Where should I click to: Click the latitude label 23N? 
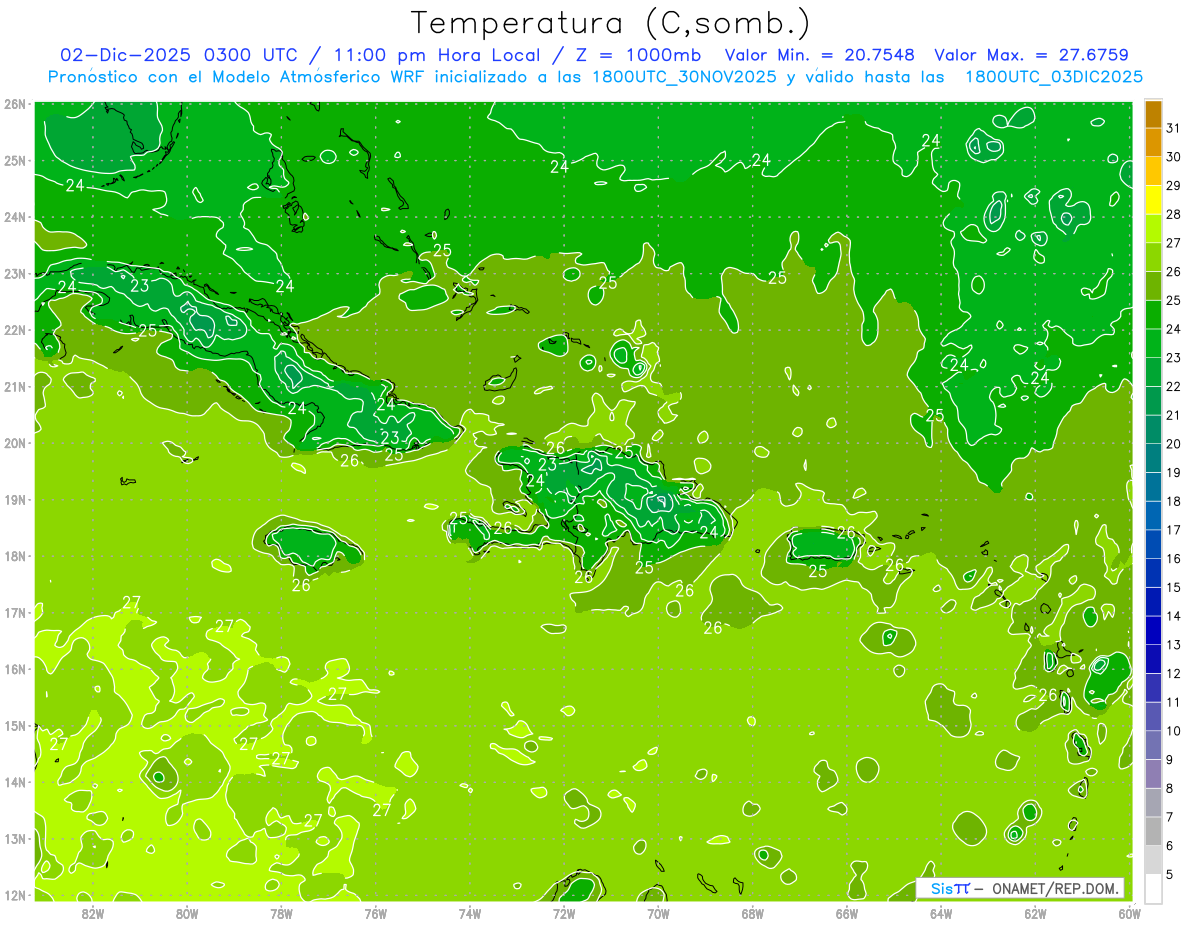(15, 273)
